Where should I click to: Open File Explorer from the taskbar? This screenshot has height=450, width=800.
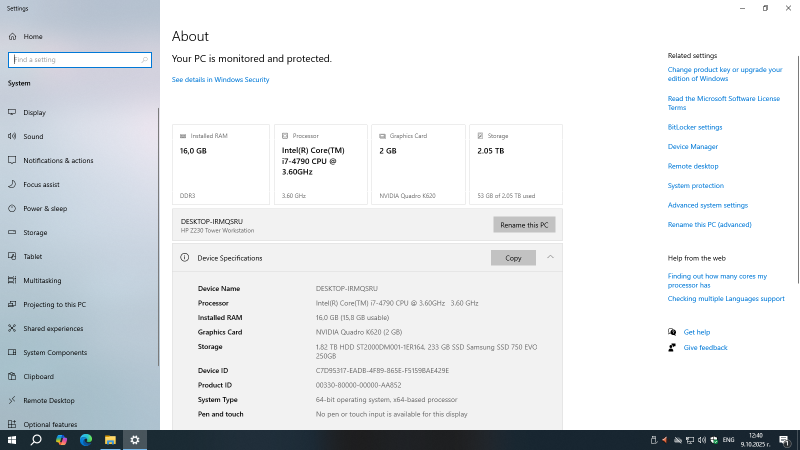pos(110,439)
